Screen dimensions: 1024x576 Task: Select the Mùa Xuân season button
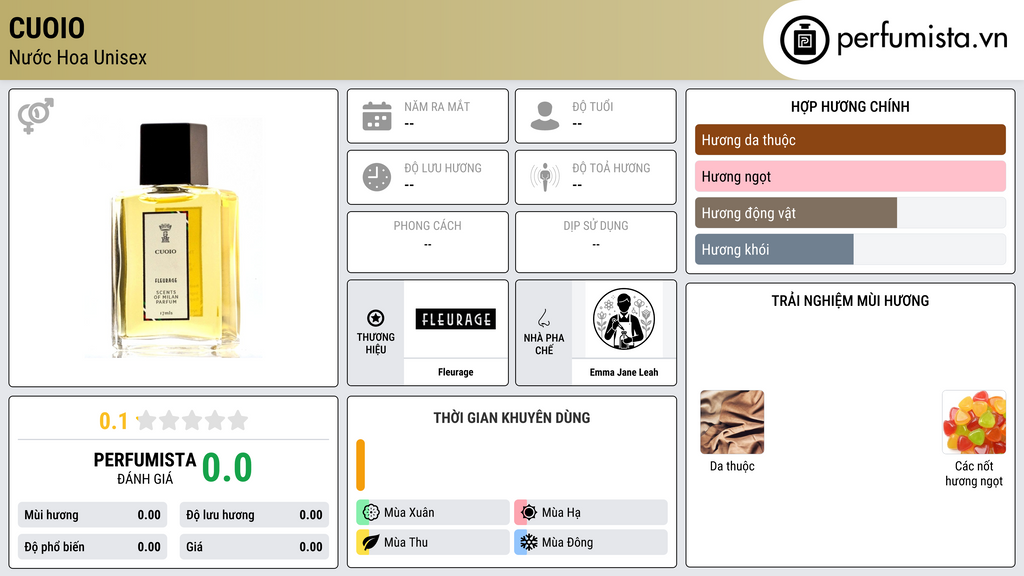coord(432,513)
